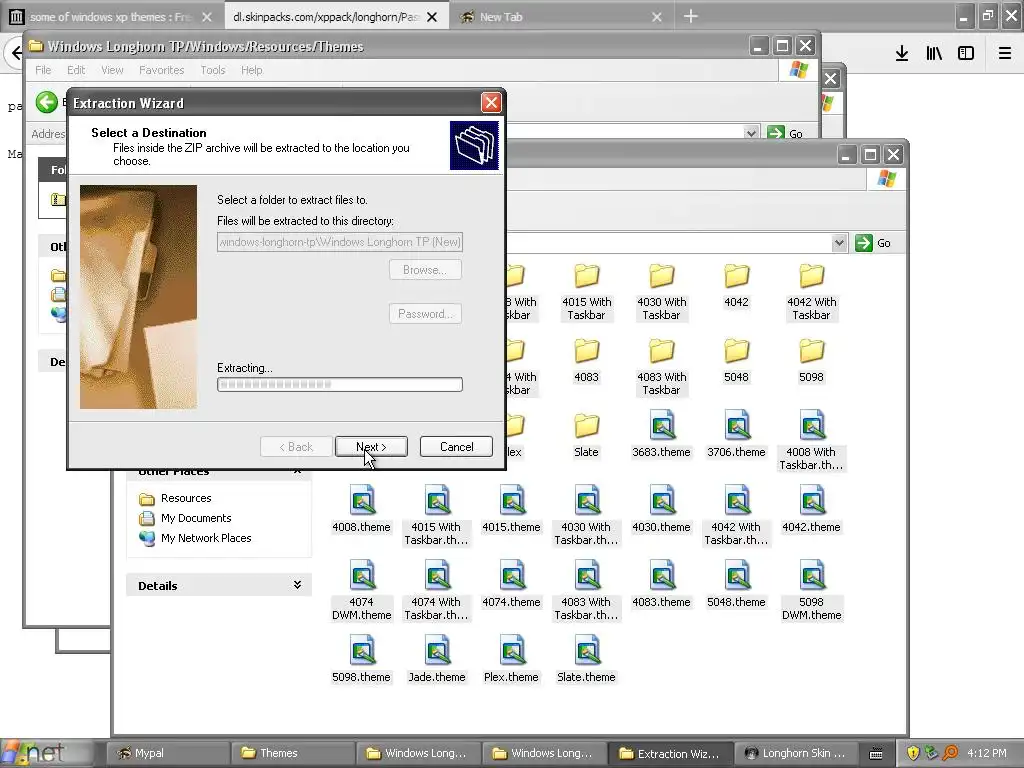The width and height of the screenshot is (1024, 768).
Task: Switch to Themes window in taskbar
Action: [x=294, y=753]
